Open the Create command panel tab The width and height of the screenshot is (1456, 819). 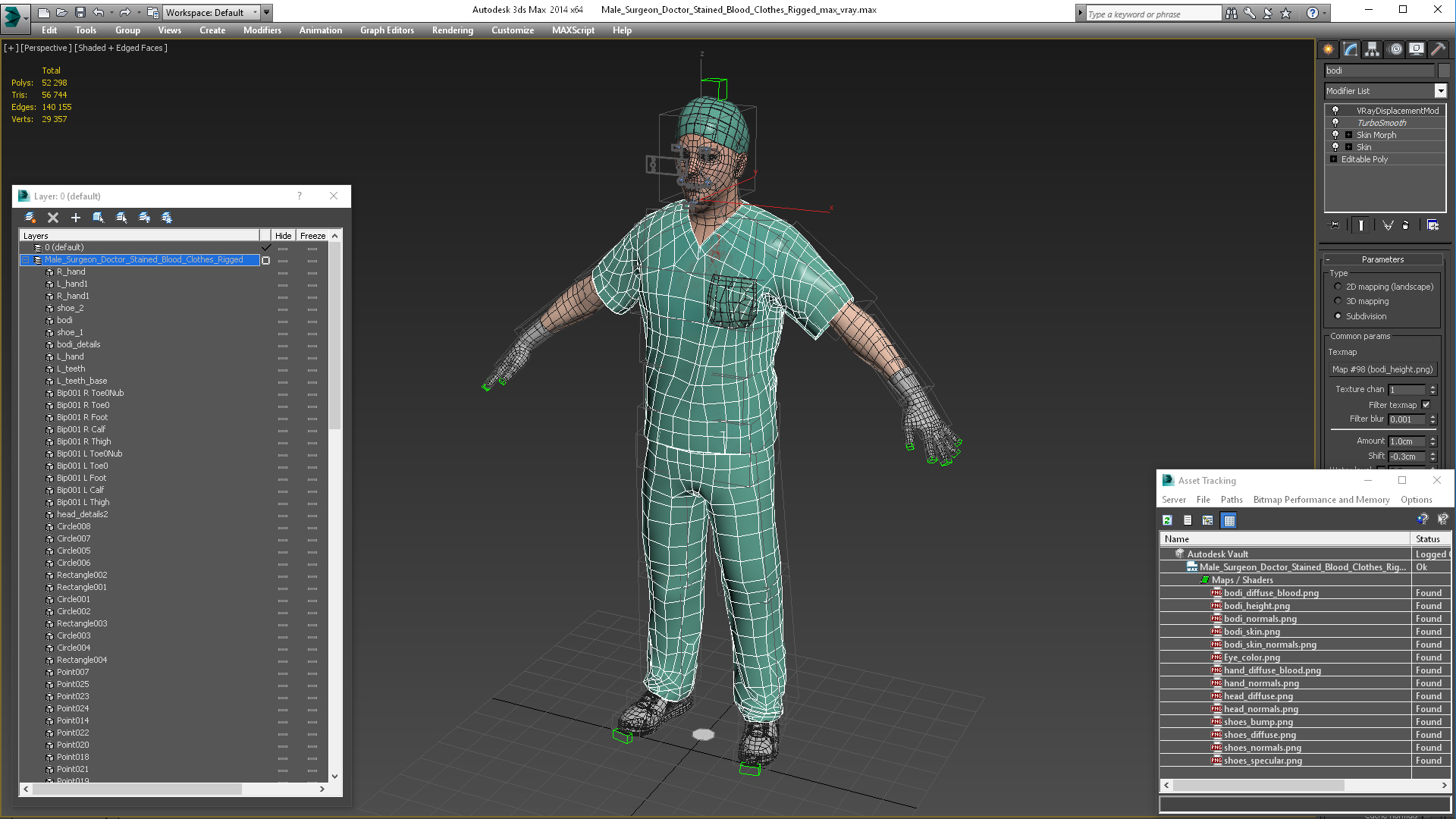click(1329, 49)
